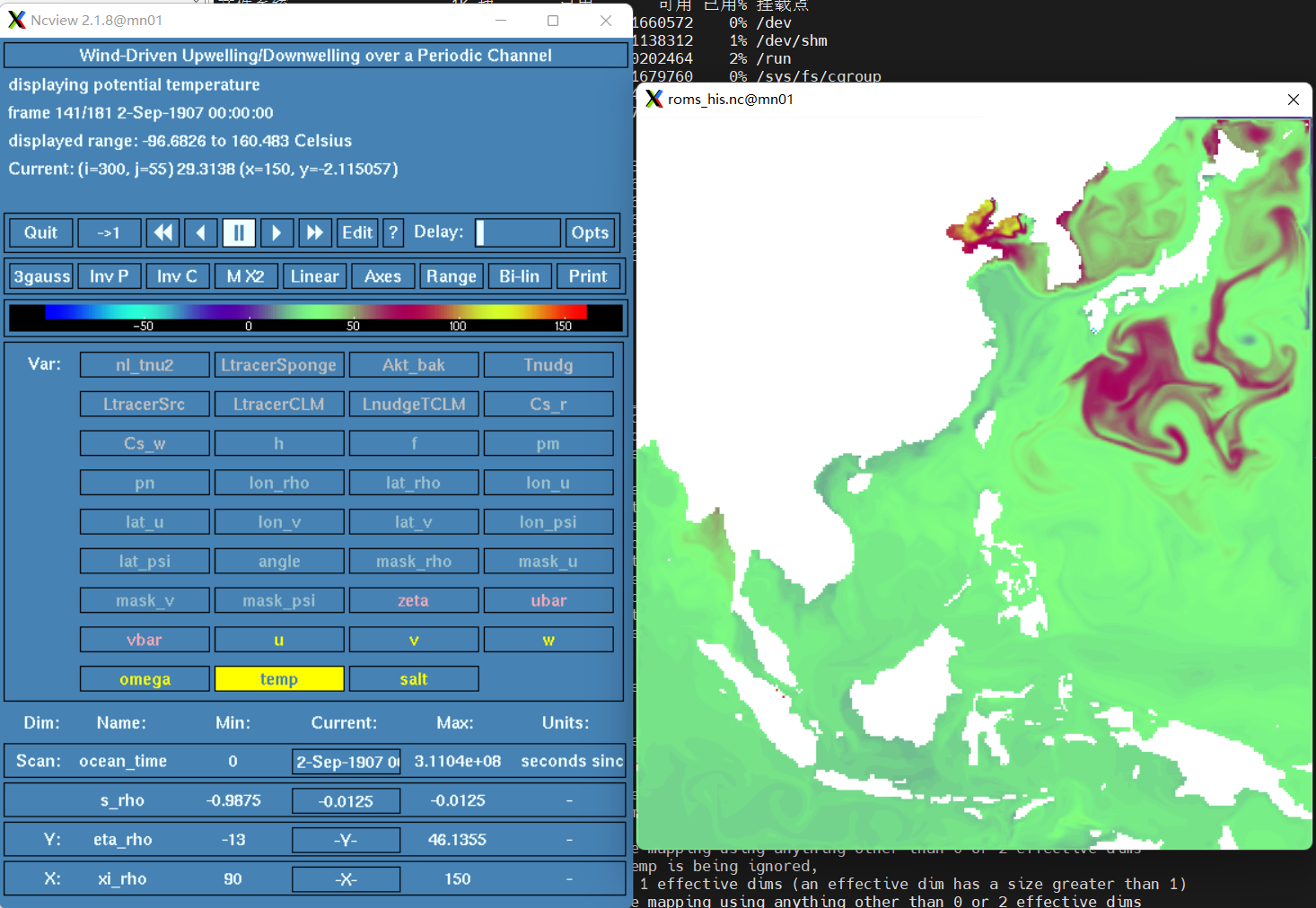
Task: Cycle the 3gauss colormap button
Action: (x=41, y=276)
